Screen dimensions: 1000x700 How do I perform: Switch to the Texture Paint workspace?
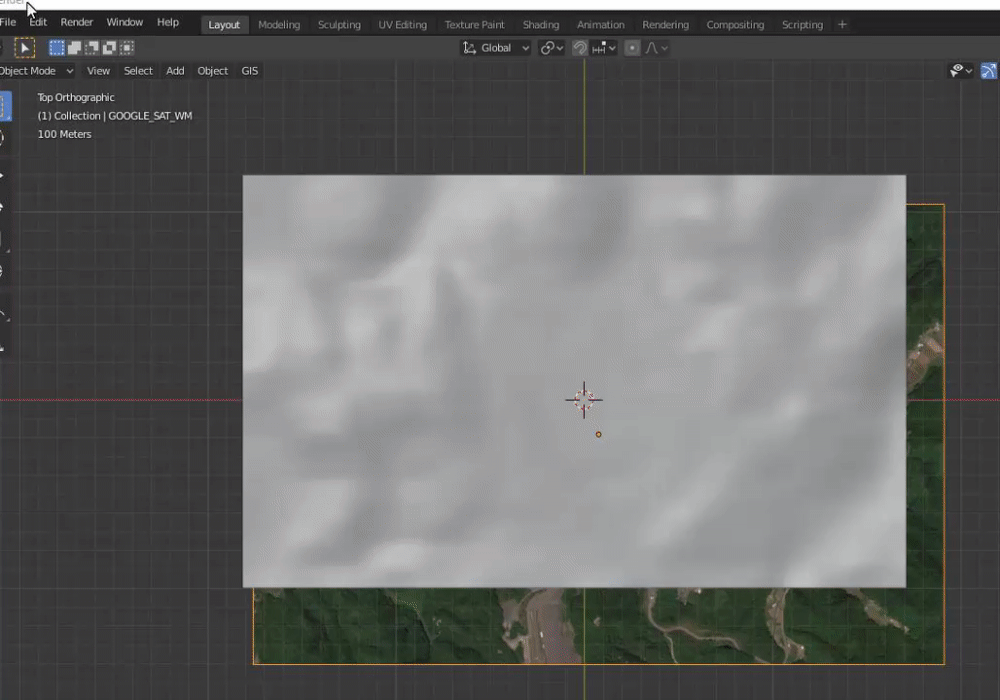(x=474, y=25)
